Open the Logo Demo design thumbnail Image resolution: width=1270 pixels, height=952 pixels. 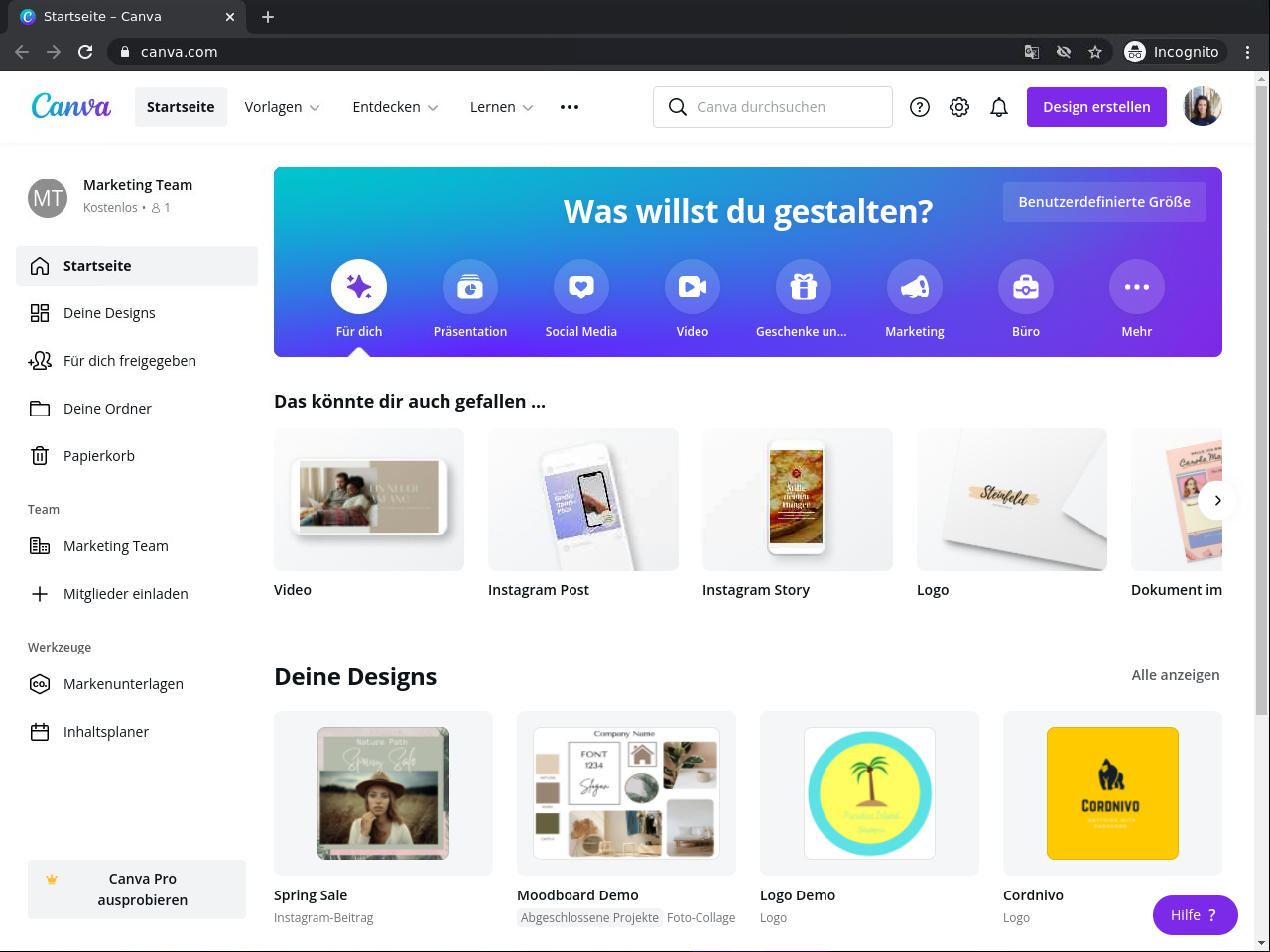869,793
